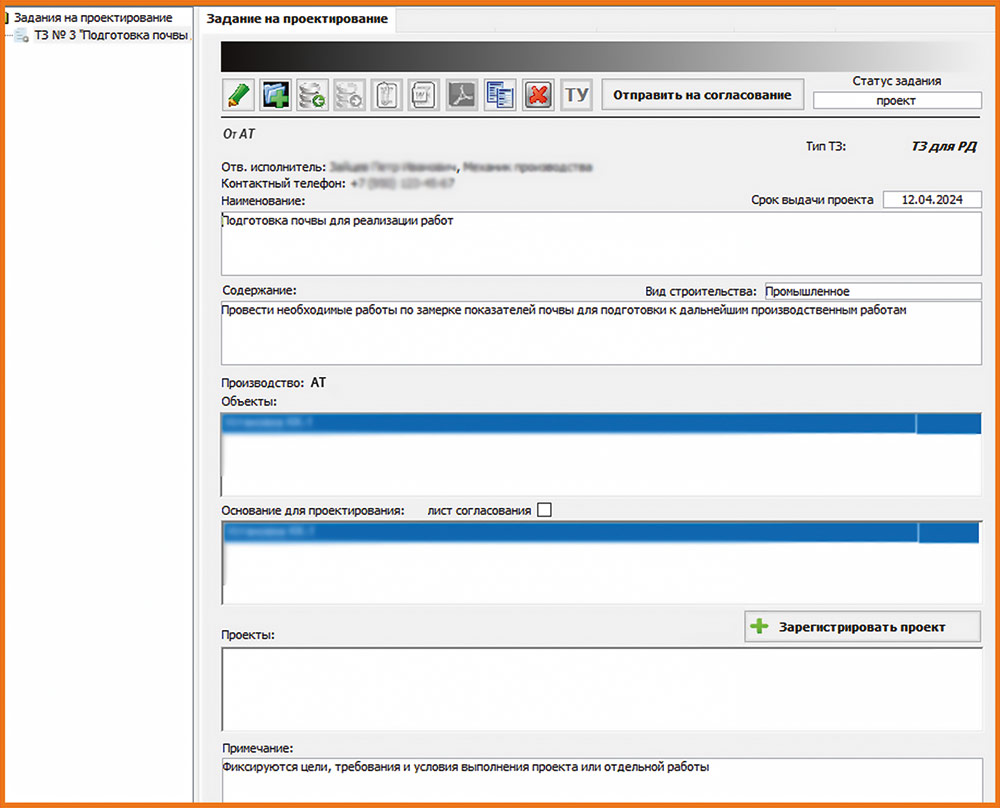This screenshot has width=1000, height=808.
Task: Click the blue document list icon
Action: point(499,95)
